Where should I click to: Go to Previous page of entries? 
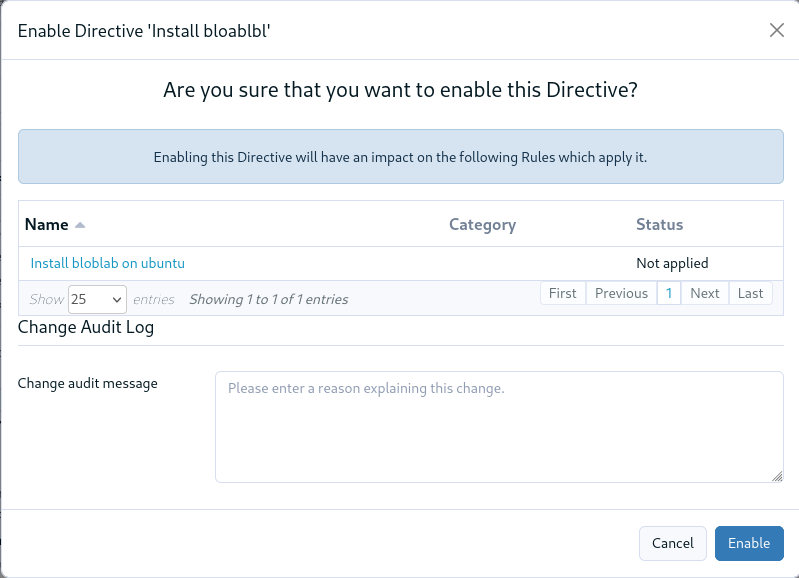[621, 293]
